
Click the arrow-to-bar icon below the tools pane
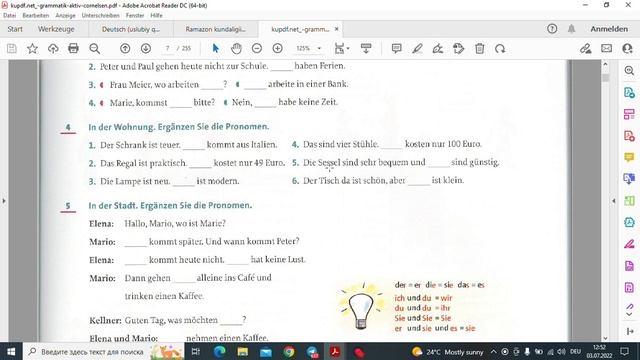tap(630, 331)
